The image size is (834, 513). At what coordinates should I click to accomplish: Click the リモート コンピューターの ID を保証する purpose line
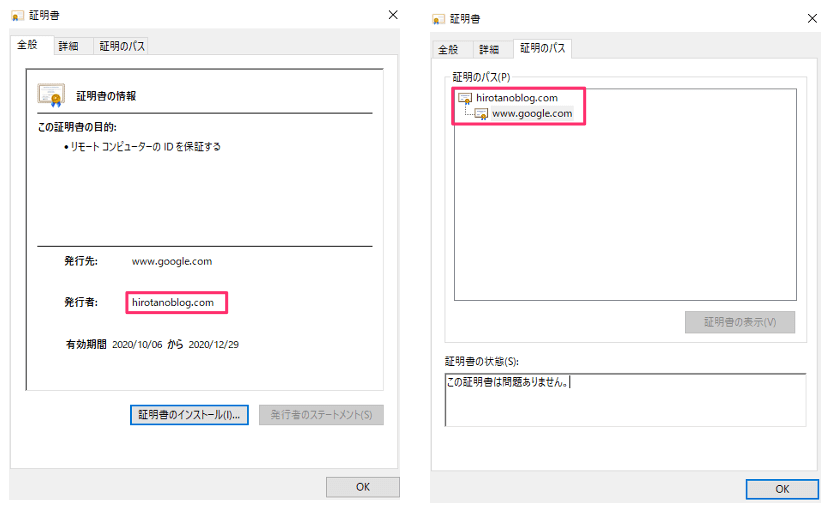145,147
